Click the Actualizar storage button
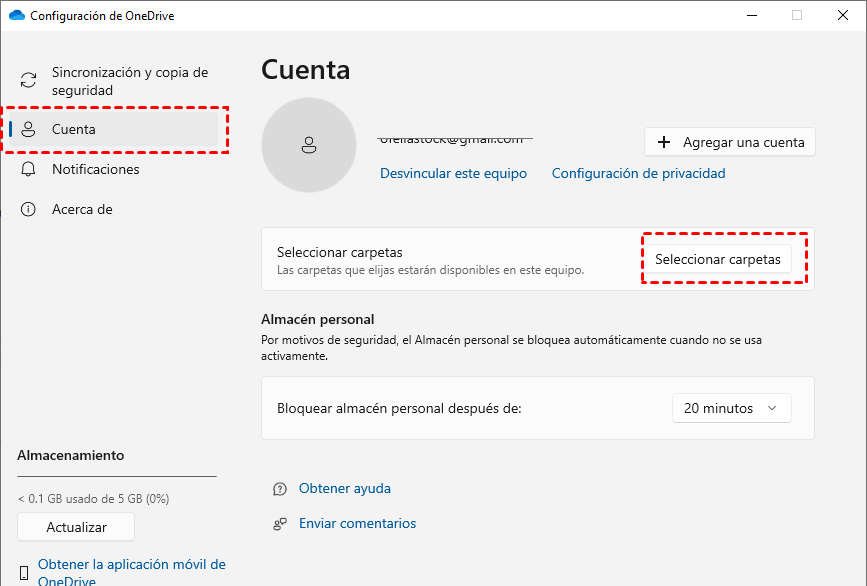The width and height of the screenshot is (867, 586). click(x=76, y=527)
